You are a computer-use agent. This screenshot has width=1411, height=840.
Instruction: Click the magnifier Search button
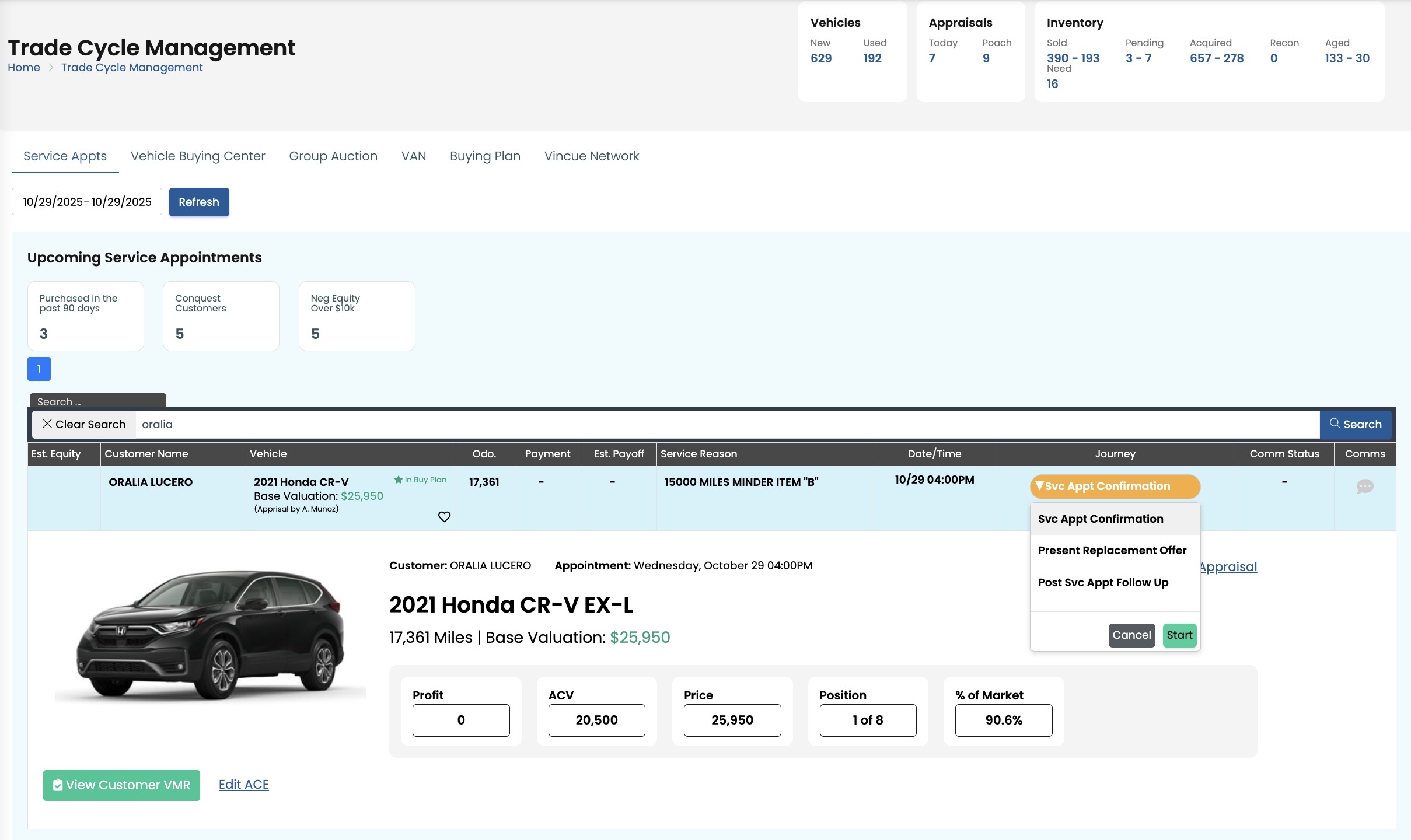coord(1355,424)
